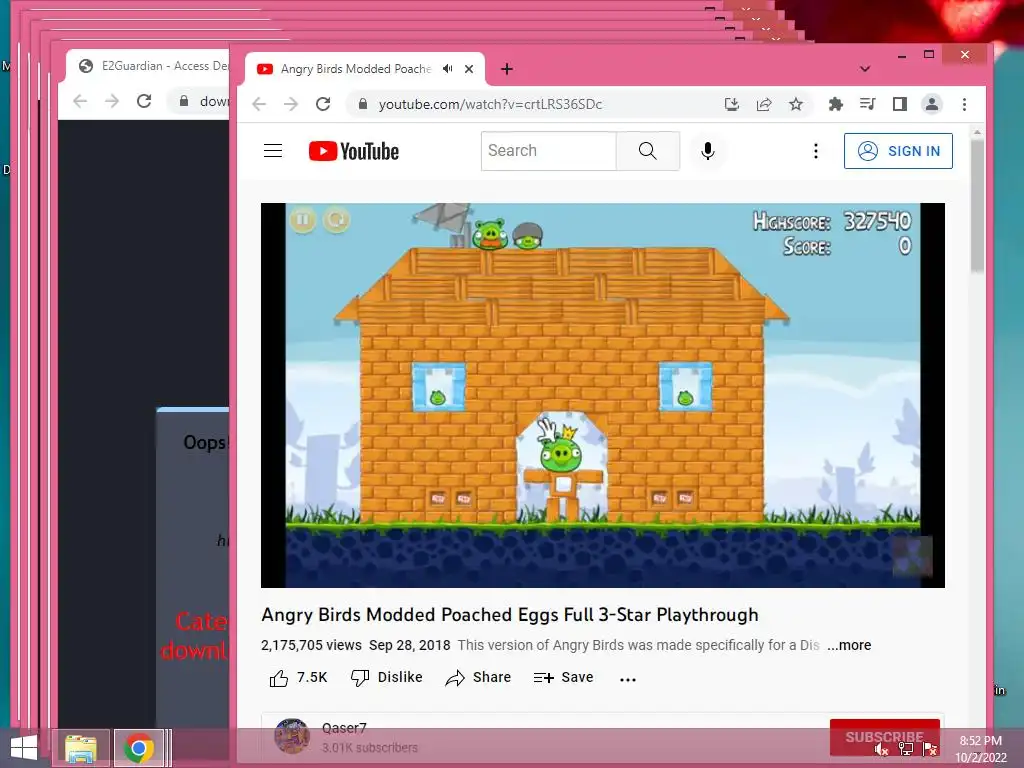This screenshot has width=1024, height=768.
Task: Open the tab search chevron dropdown
Action: pos(865,69)
